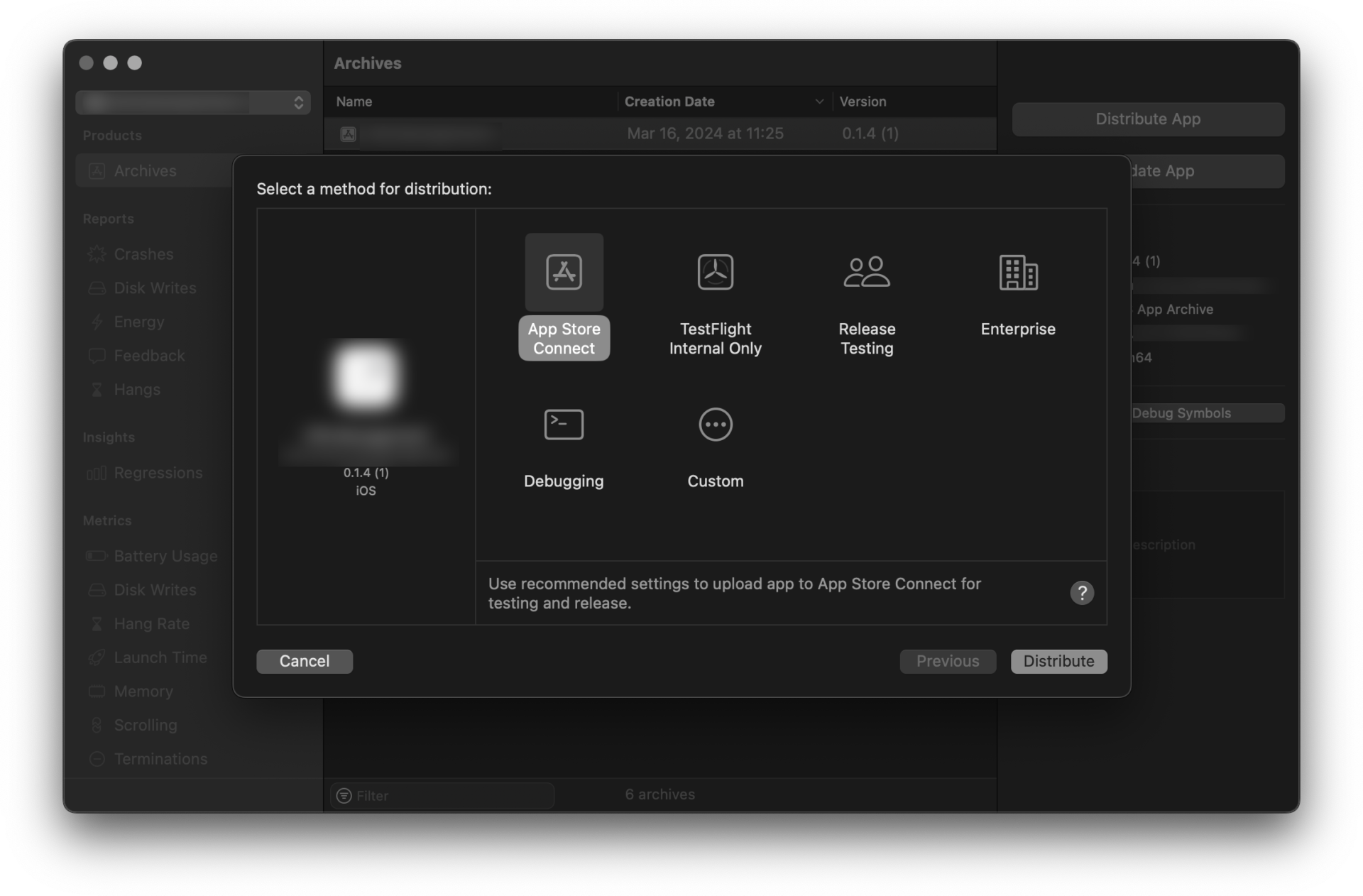Viewport: 1363px width, 896px height.
Task: Toggle sort arrow on Creation Date column
Action: pyautogui.click(x=819, y=102)
